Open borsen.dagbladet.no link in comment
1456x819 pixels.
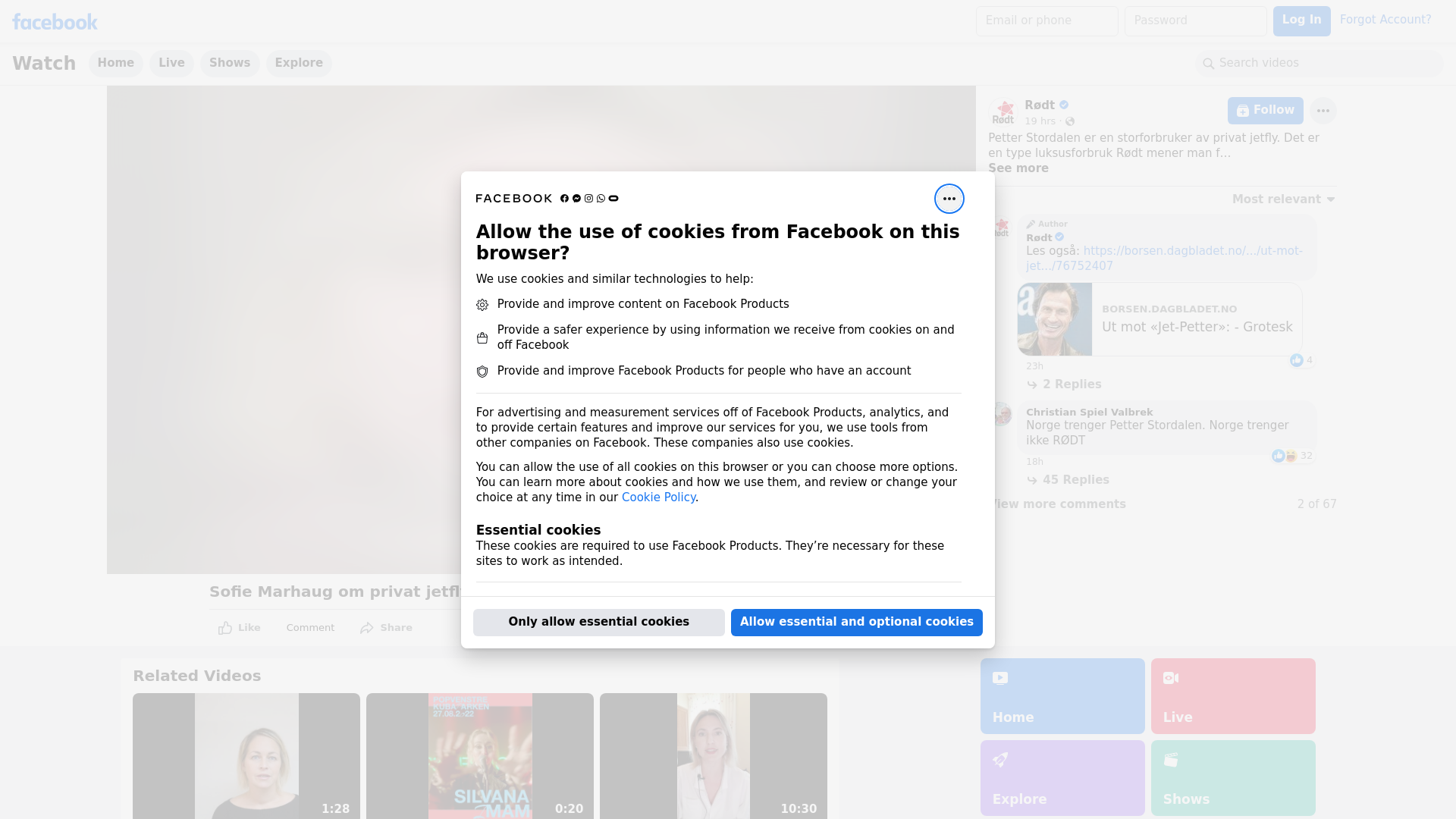[1164, 259]
